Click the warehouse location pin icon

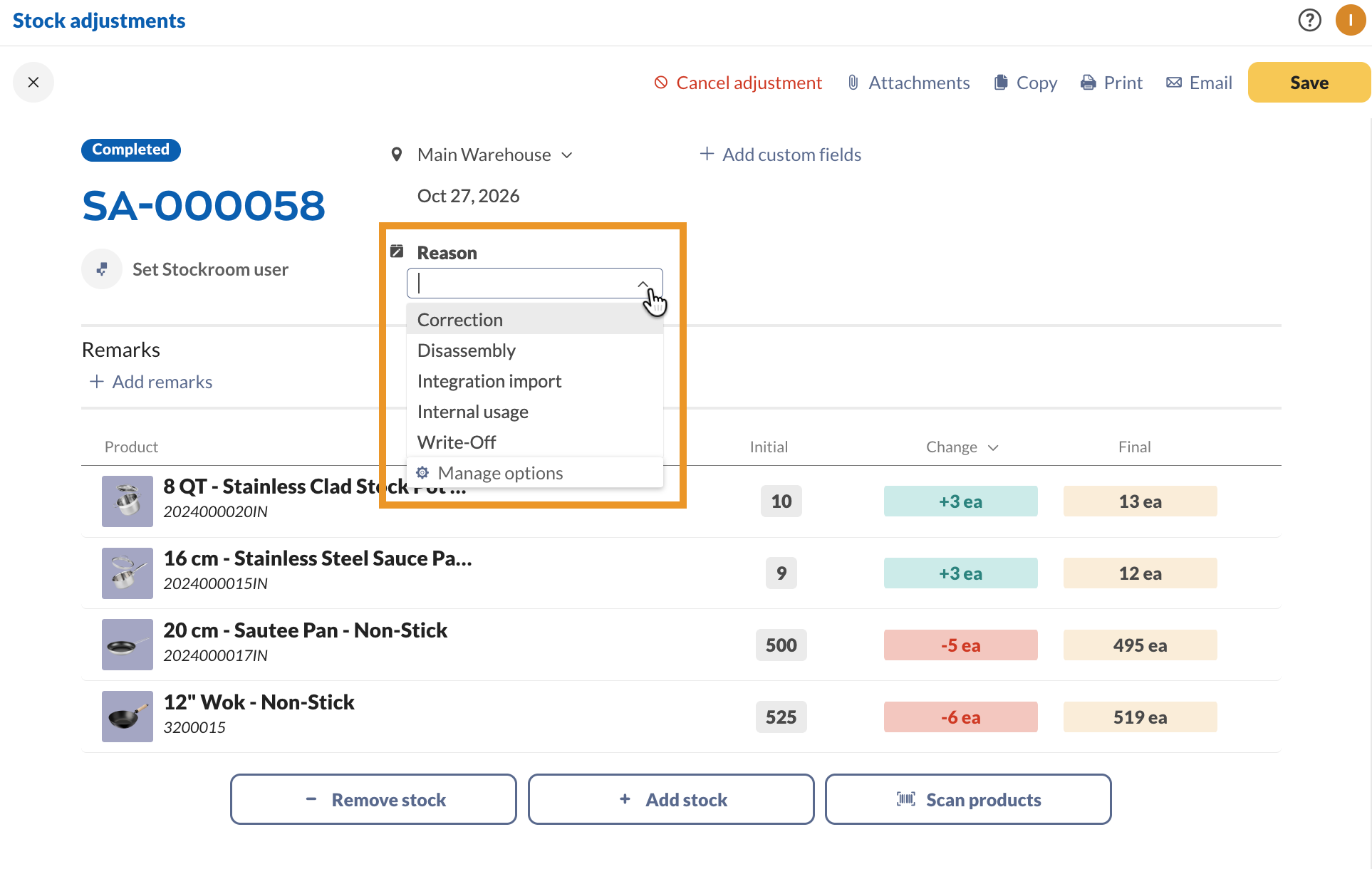tap(397, 155)
